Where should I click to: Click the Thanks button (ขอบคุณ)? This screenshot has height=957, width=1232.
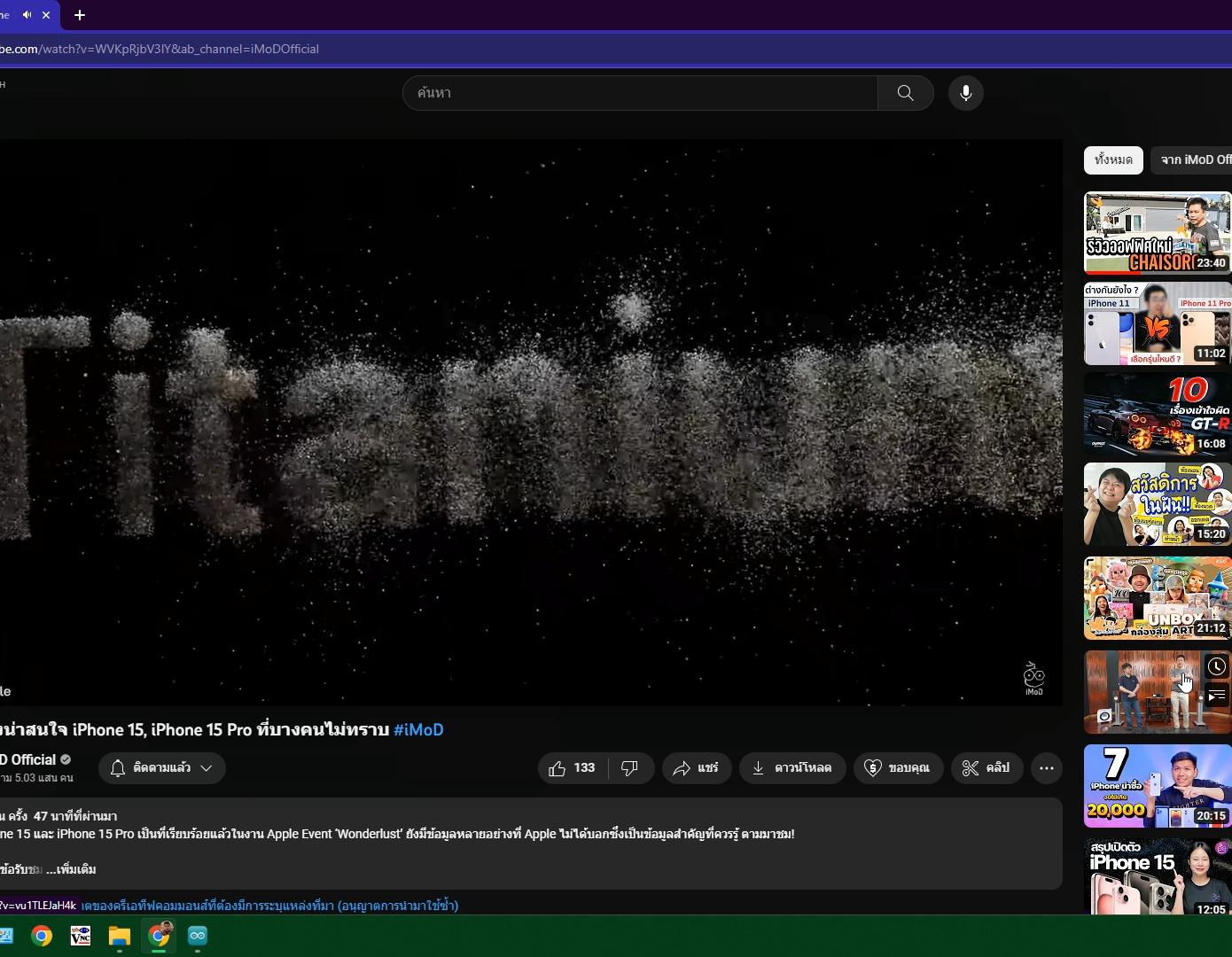898,768
